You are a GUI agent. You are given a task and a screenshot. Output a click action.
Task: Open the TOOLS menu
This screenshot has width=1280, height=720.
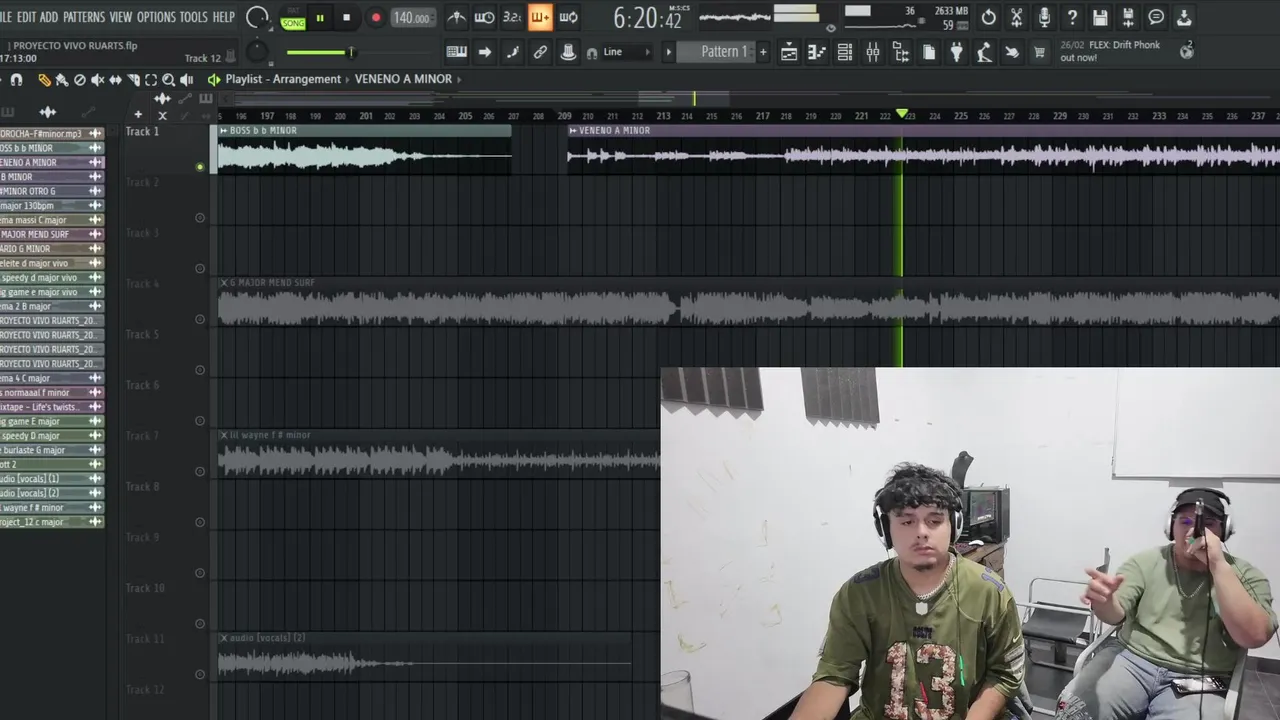[194, 17]
